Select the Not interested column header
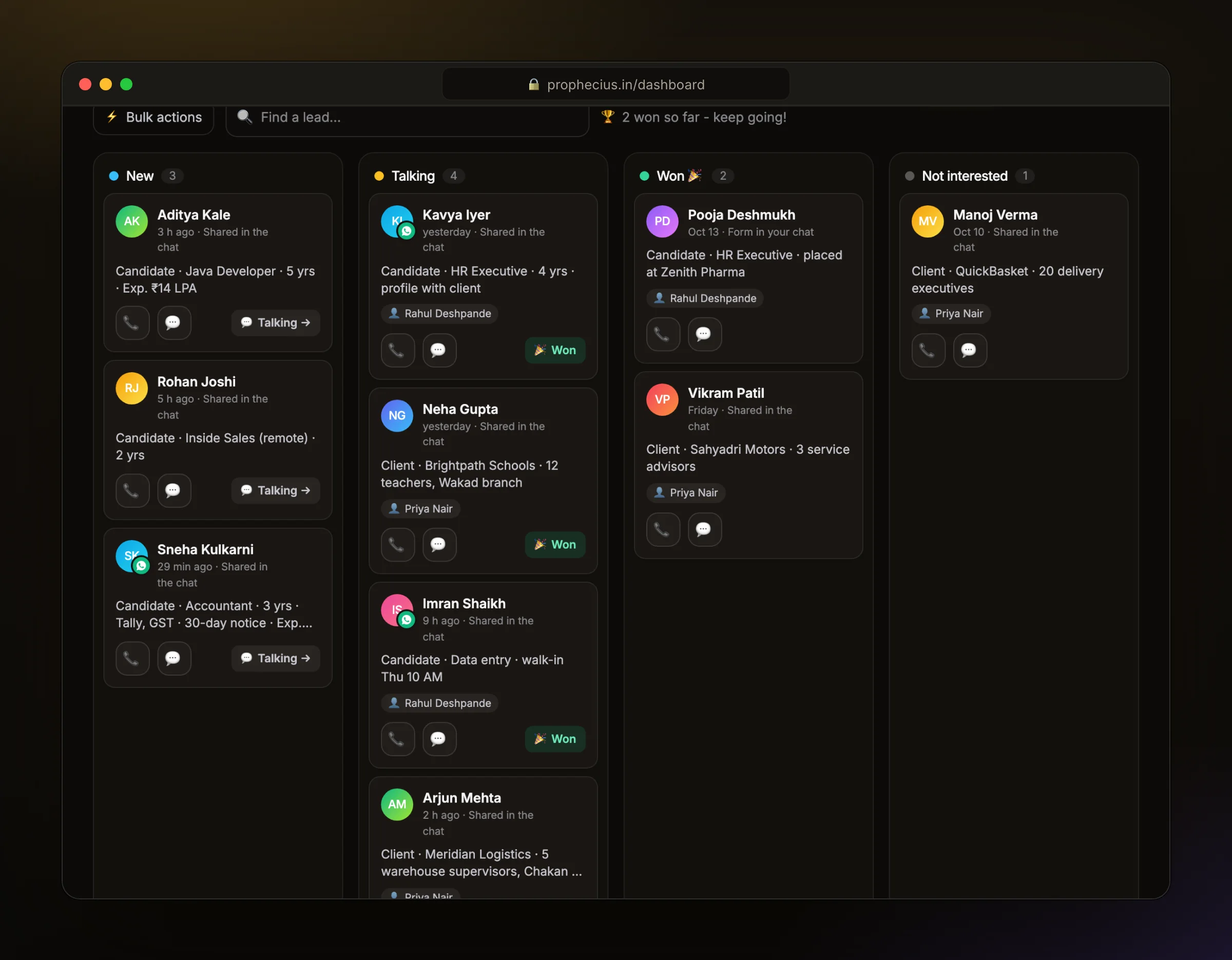Viewport: 1232px width, 960px height. tap(969, 176)
